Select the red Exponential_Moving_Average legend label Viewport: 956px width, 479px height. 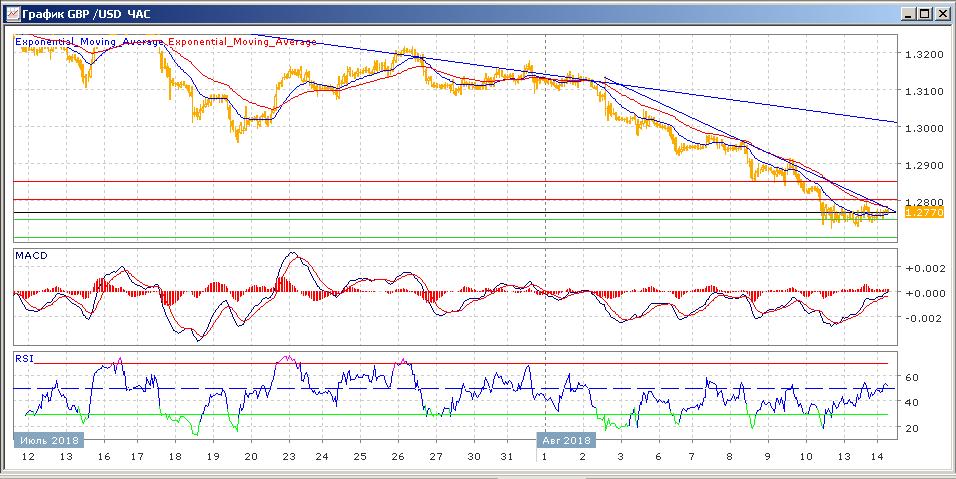242,42
